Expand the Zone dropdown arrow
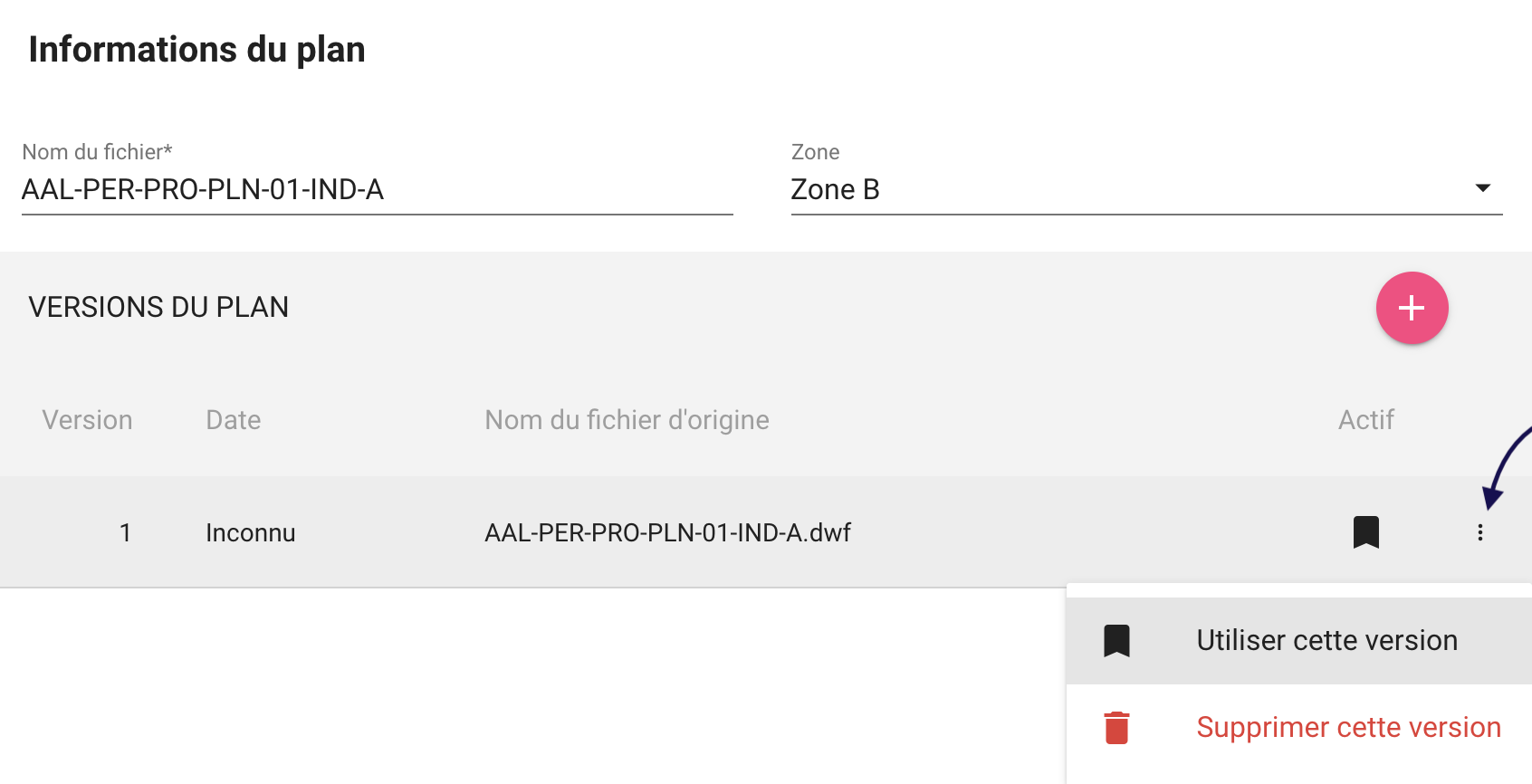This screenshot has width=1532, height=784. coord(1482,188)
